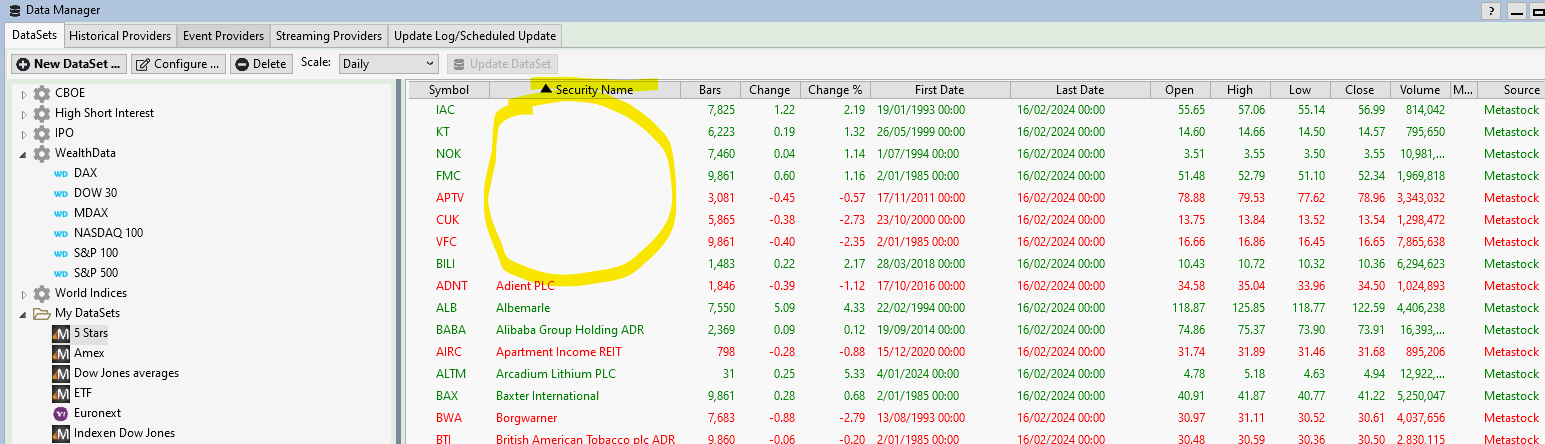Expand the IPO tree node
This screenshot has width=1545, height=444.
pyautogui.click(x=24, y=133)
